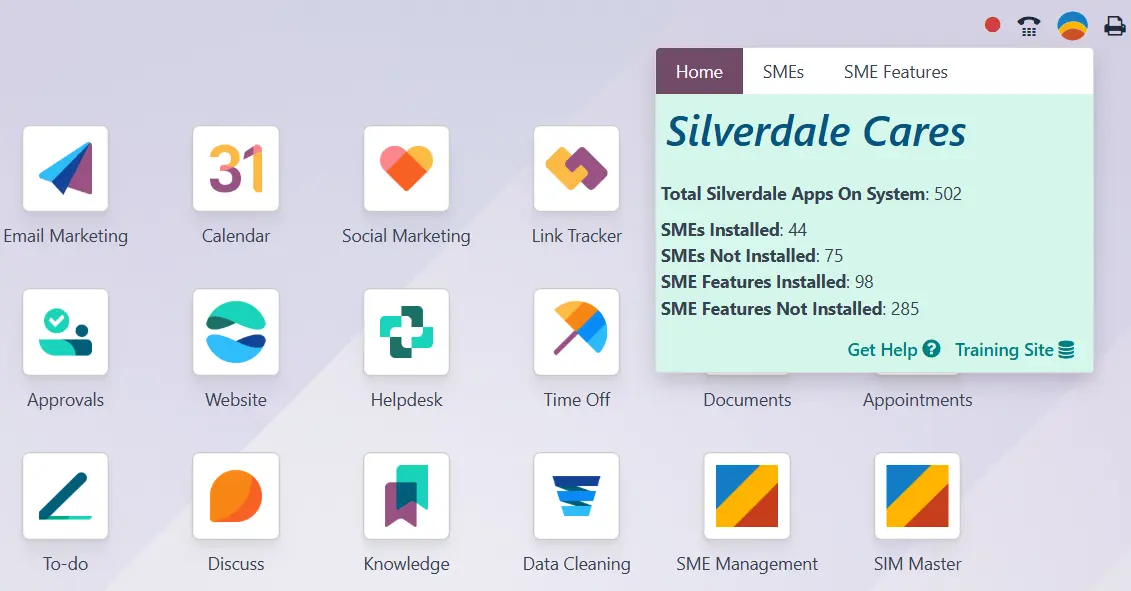The image size is (1131, 591).
Task: Open the Link Tracker app
Action: point(576,169)
